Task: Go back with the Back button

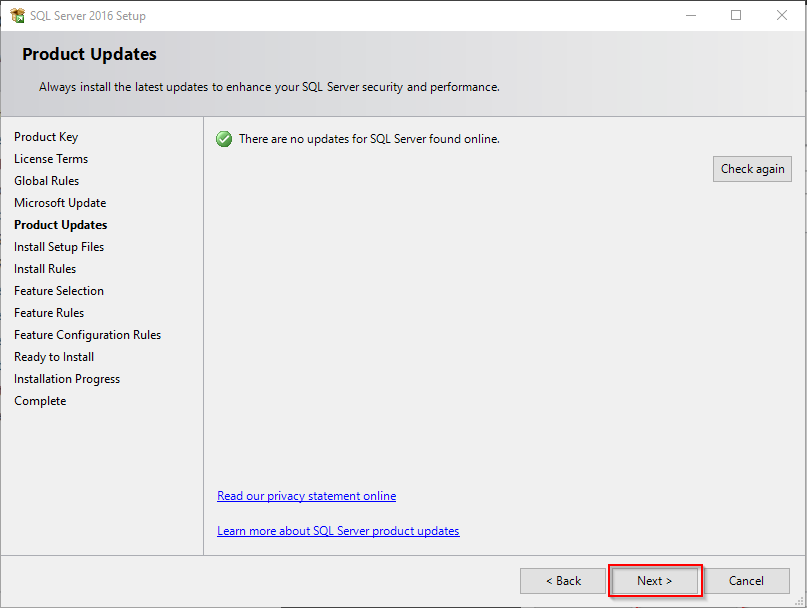Action: click(563, 581)
